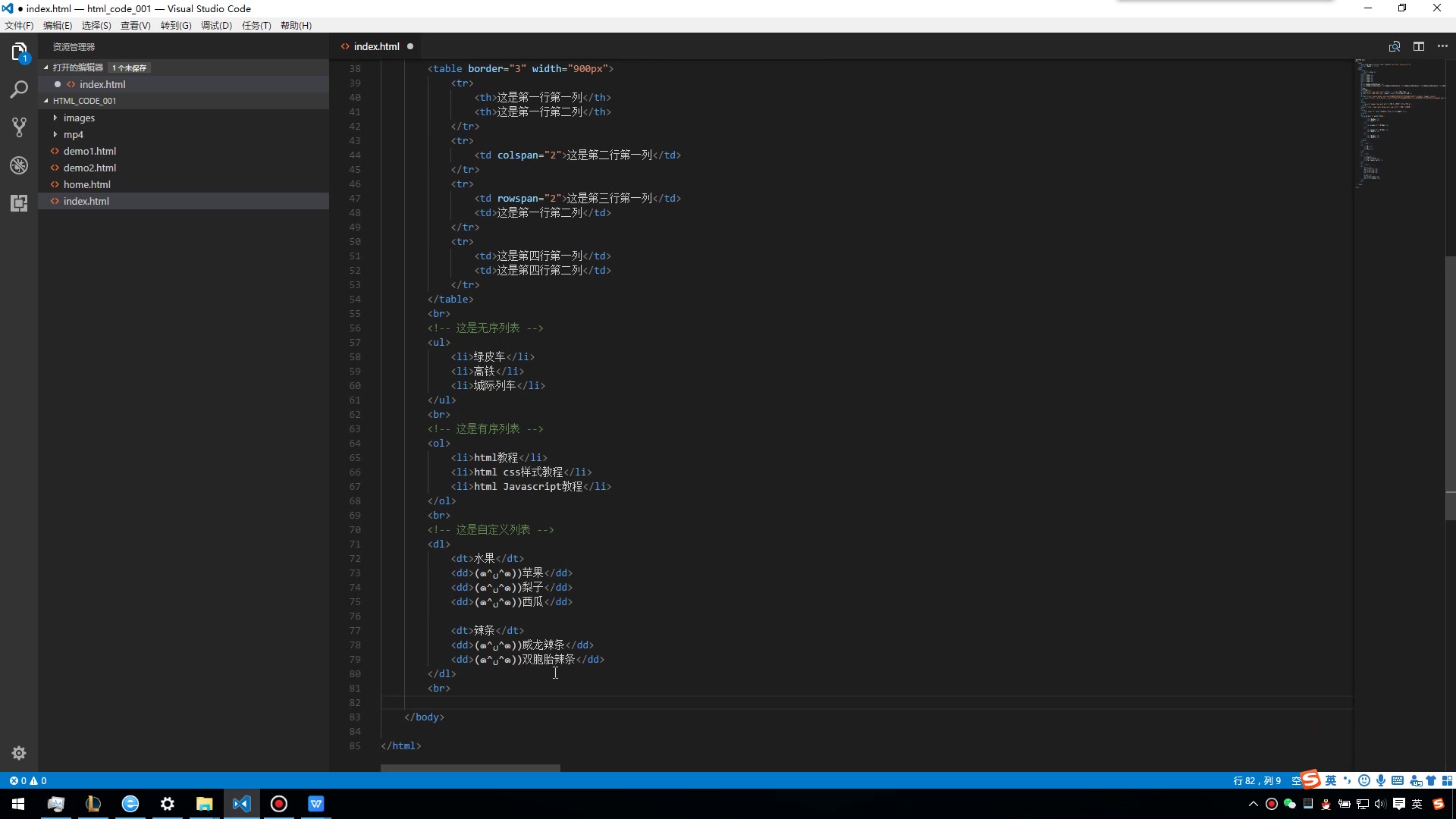1456x819 pixels.
Task: Open the Source Control view
Action: pyautogui.click(x=18, y=127)
